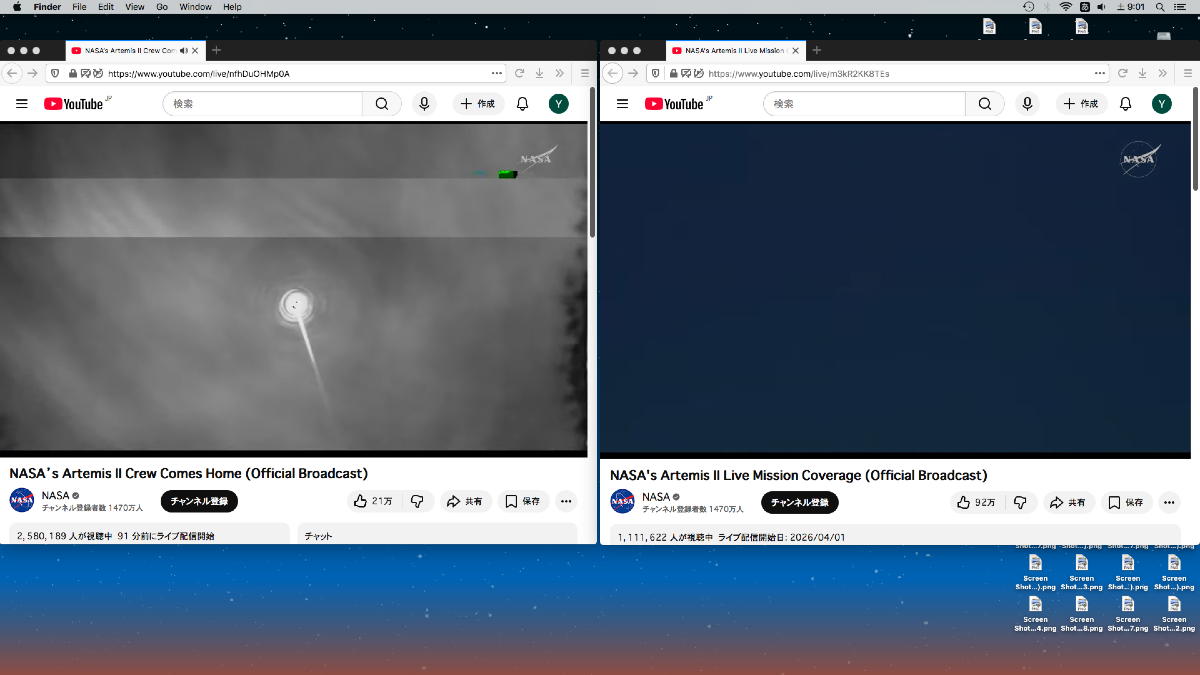This screenshot has height=675, width=1200.
Task: Open downloads arrow in right browser toolbar
Action: point(1142,73)
